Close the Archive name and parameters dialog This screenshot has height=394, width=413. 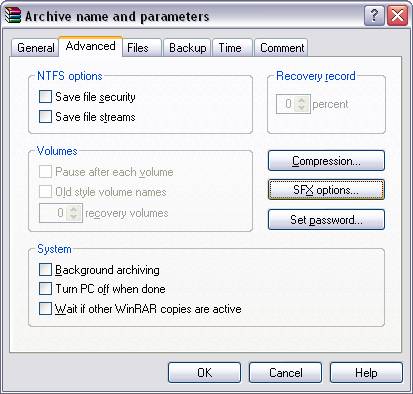click(397, 15)
